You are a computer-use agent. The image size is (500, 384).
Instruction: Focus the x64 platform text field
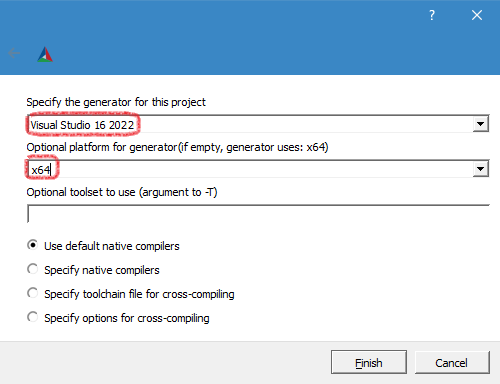coord(250,169)
